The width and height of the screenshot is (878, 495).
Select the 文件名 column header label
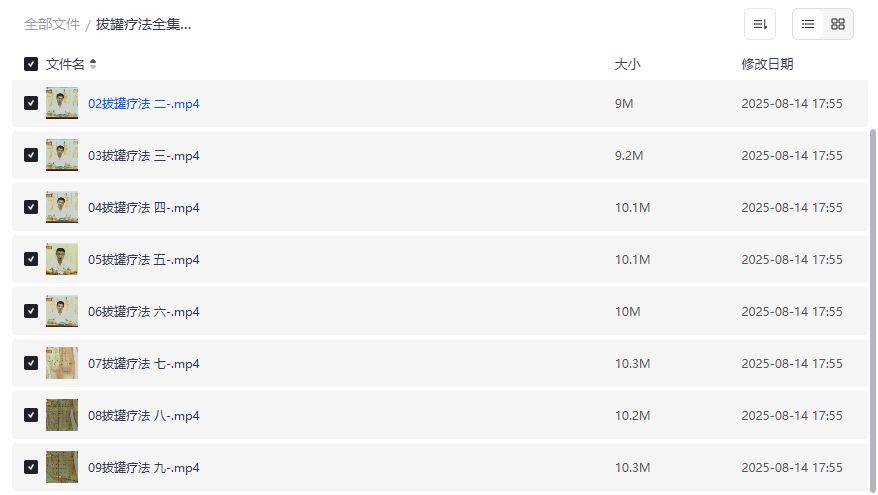coord(65,64)
